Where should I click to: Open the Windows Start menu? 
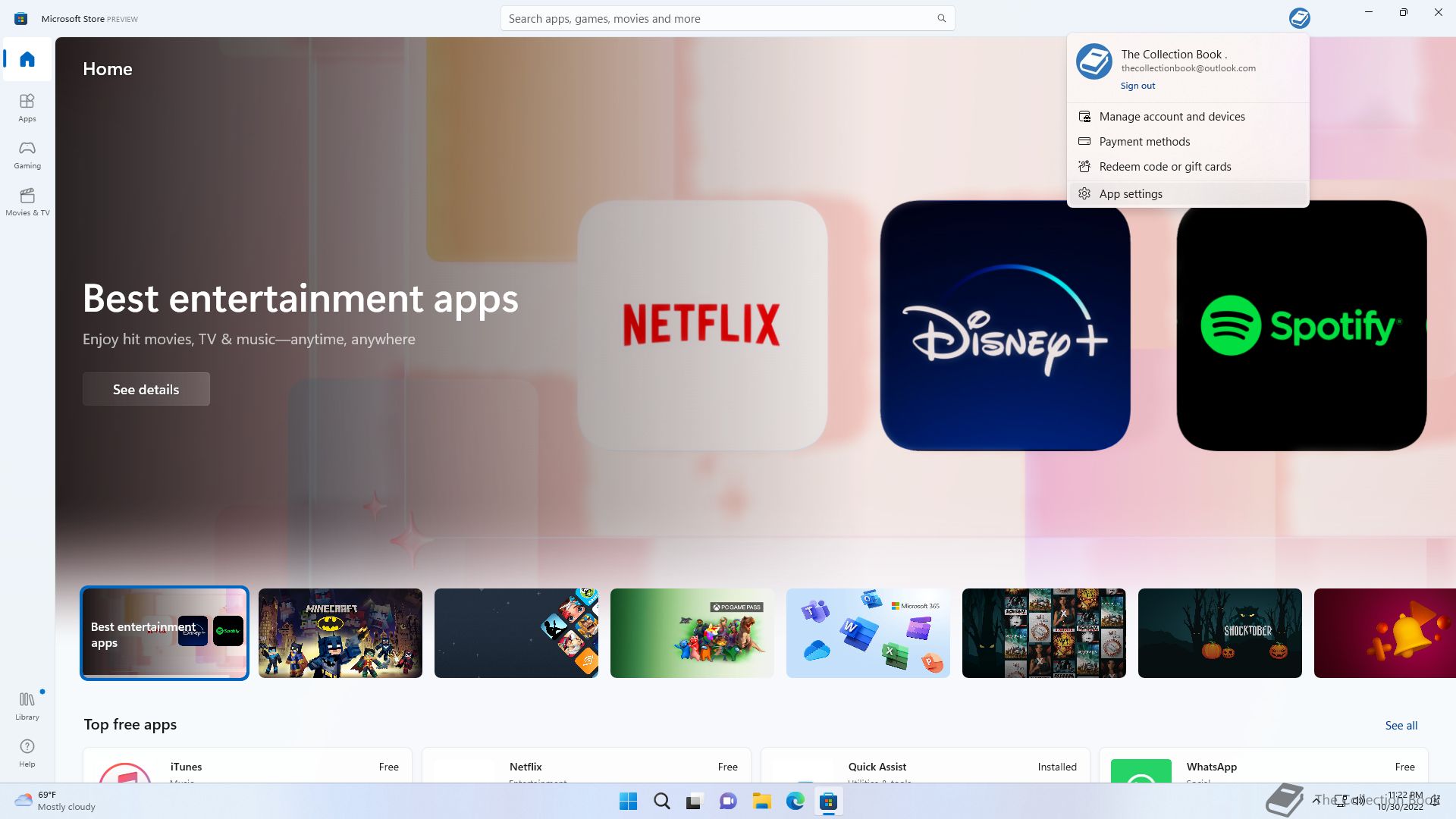click(629, 802)
